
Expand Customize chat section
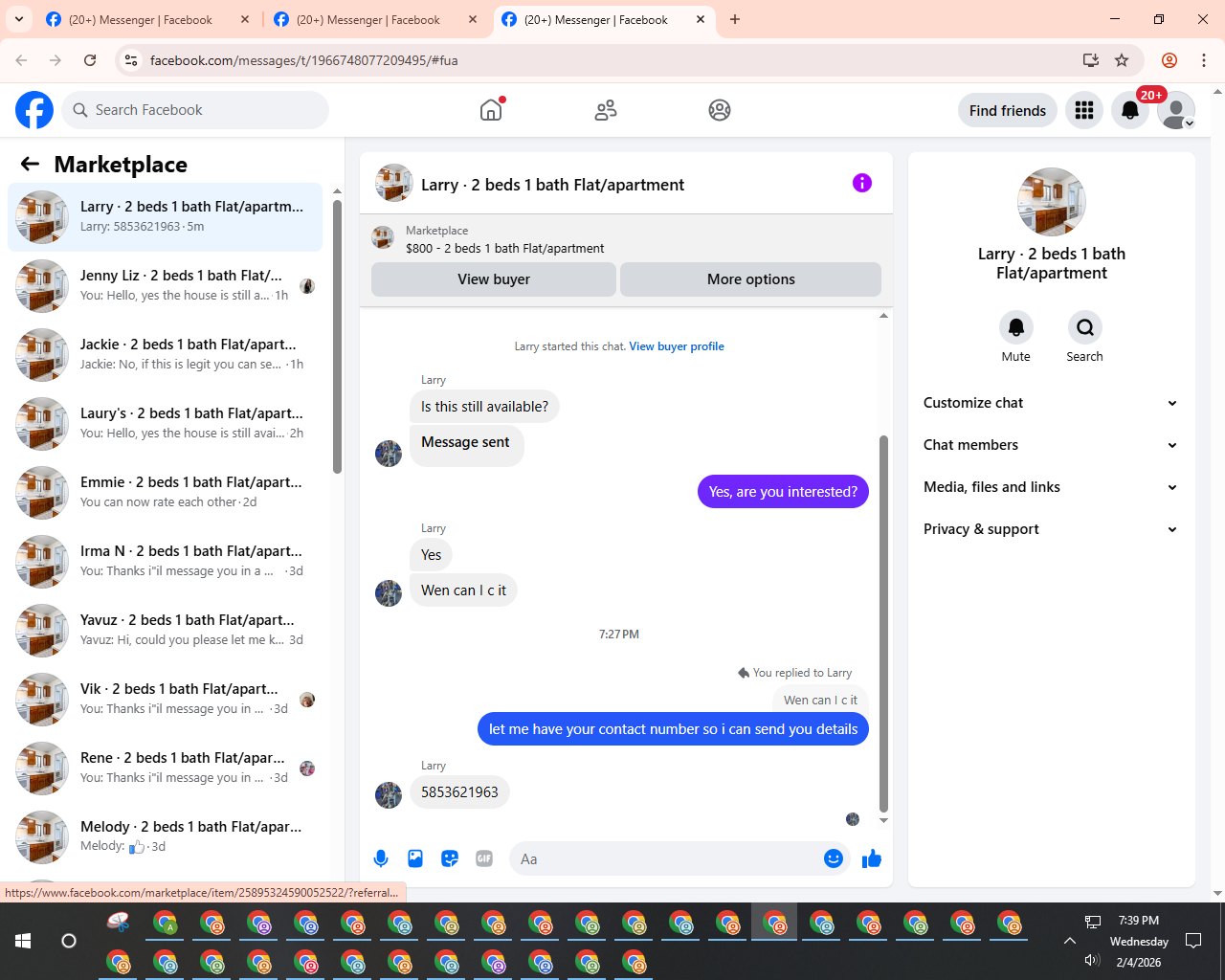pos(1051,403)
